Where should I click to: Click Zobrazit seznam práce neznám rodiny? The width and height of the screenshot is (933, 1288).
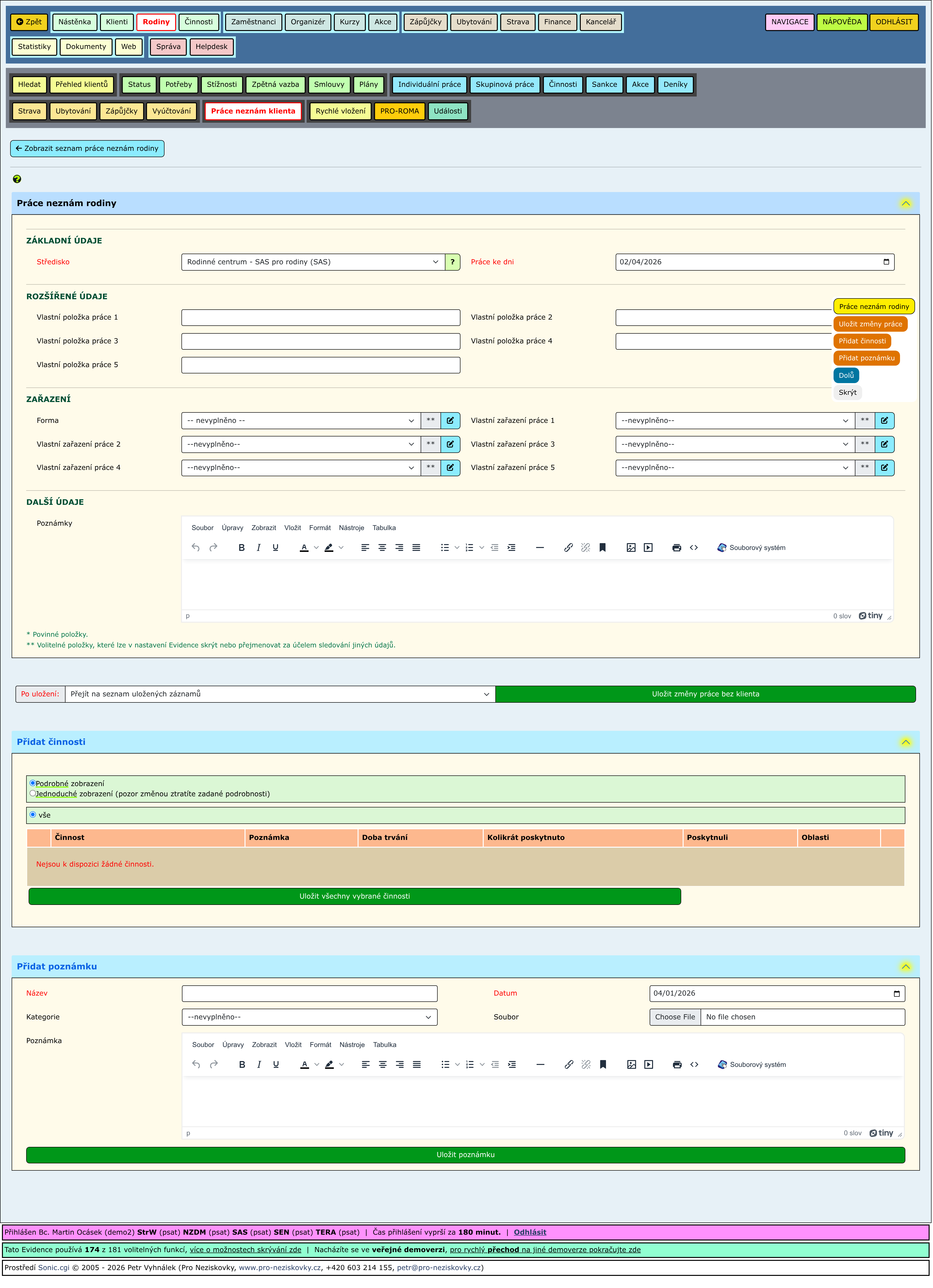[88, 149]
